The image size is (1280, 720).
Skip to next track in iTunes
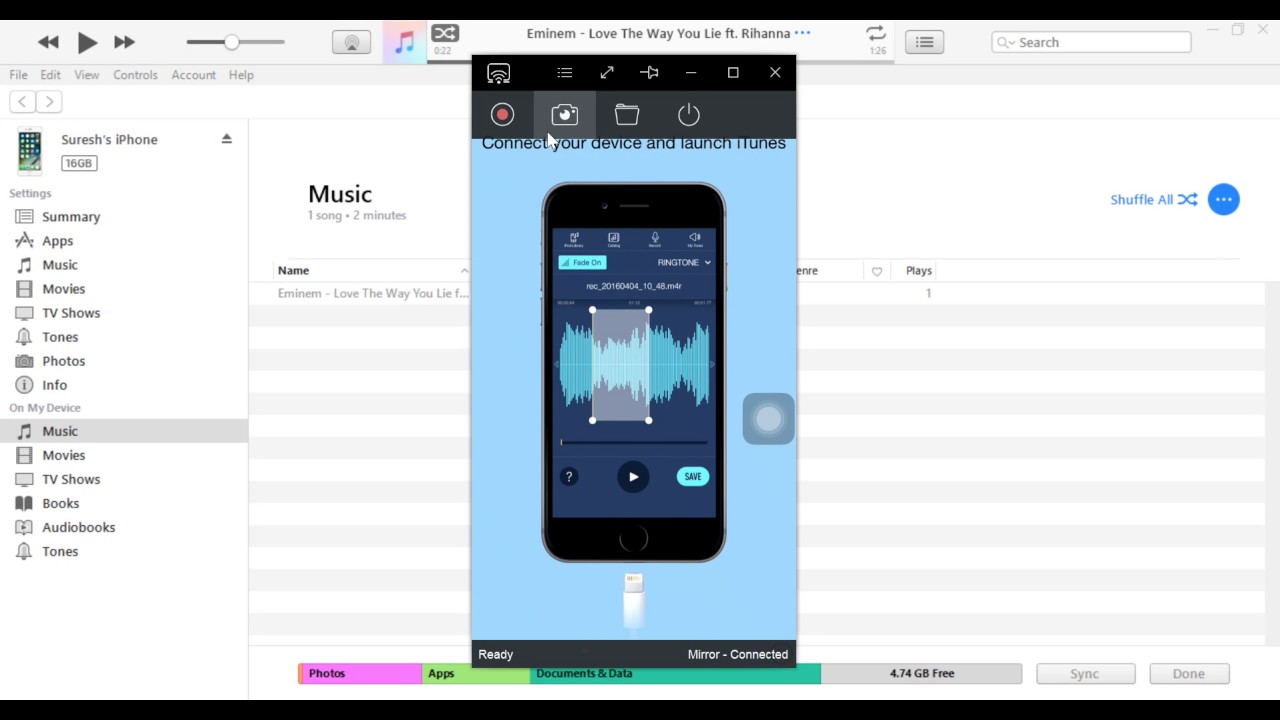point(124,42)
